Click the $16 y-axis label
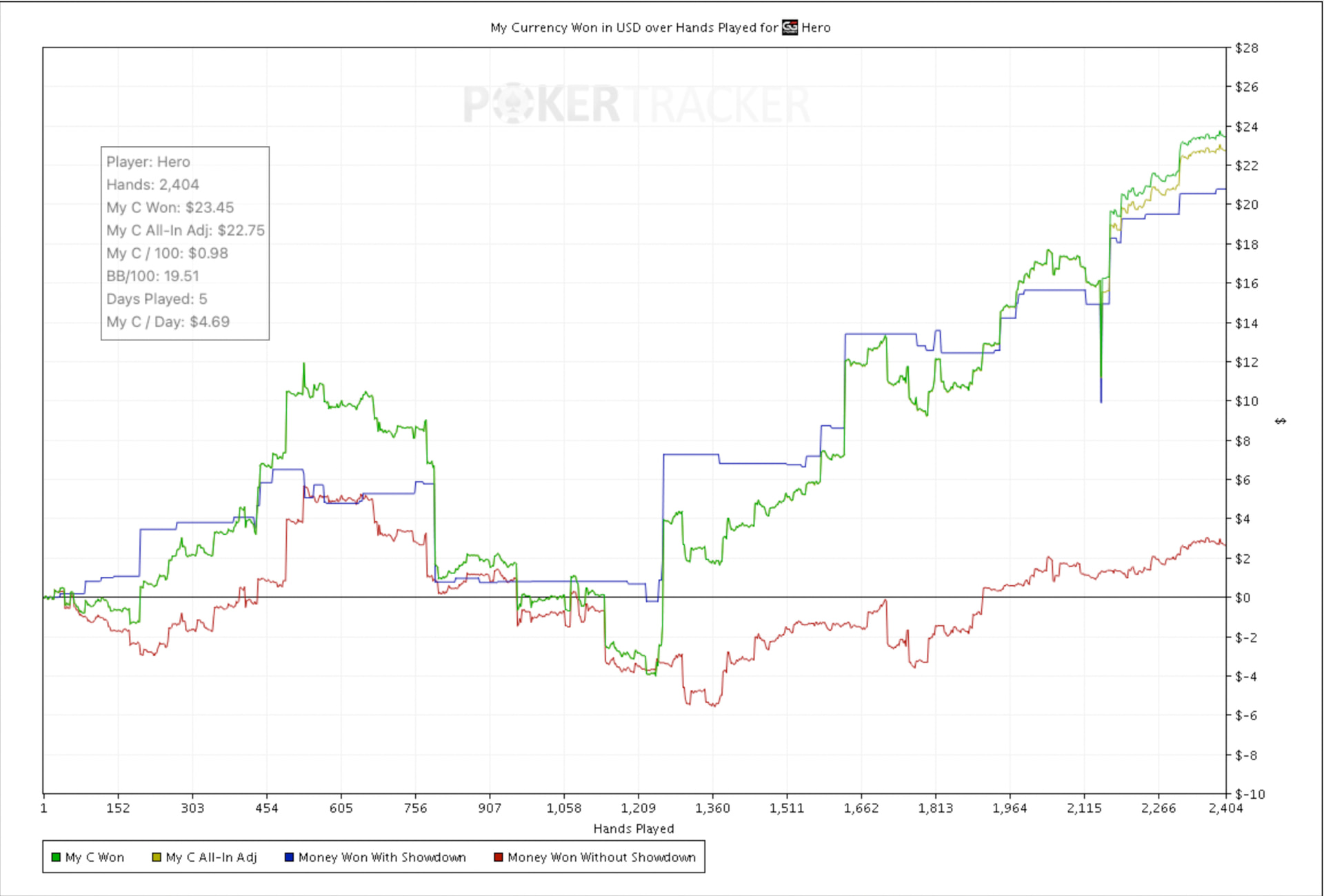Viewport: 1324px width, 896px height. [x=1247, y=283]
